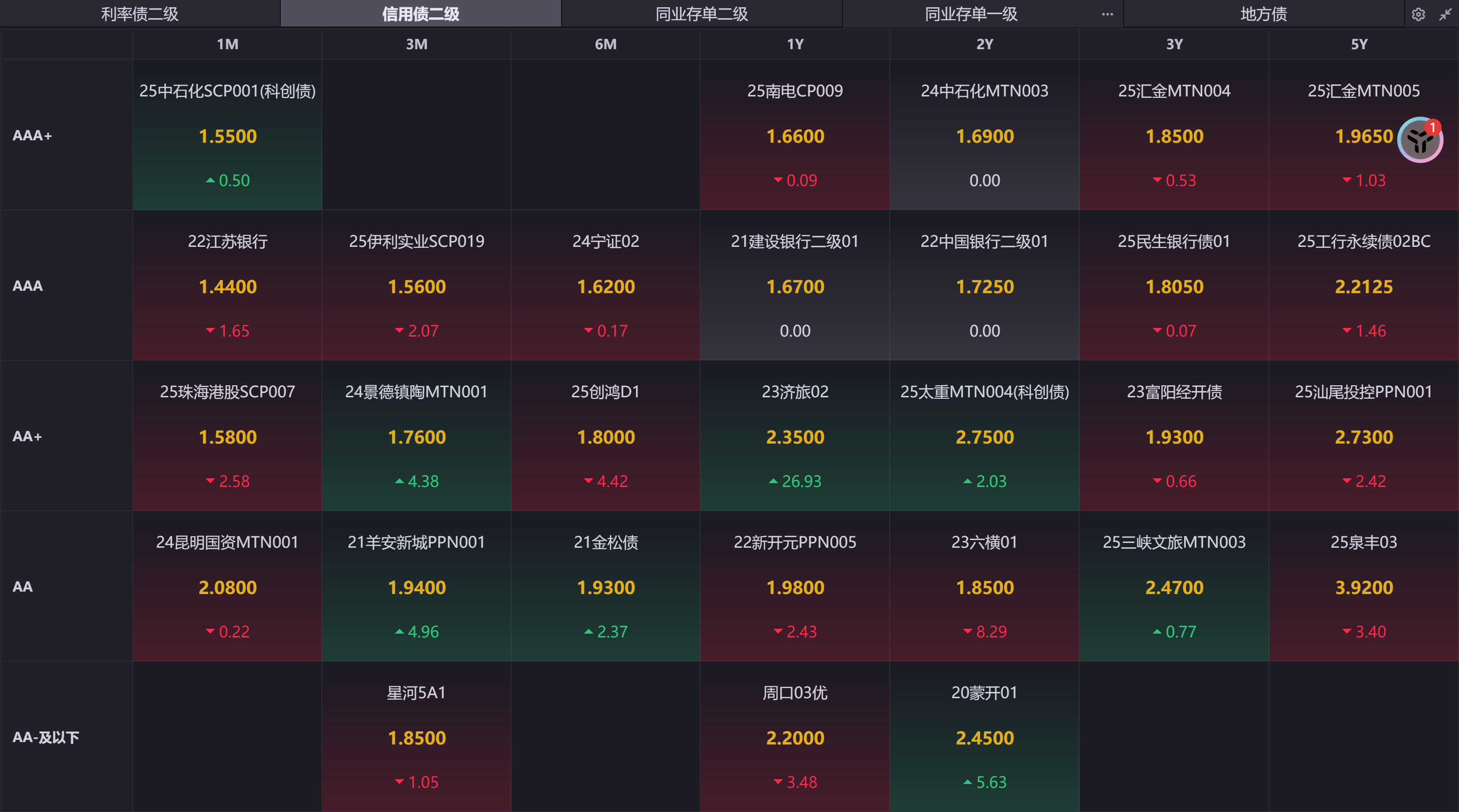Screen dimensions: 1459x812
Task: Open the 25三峡文旅MTN003 bond cell
Action: (1173, 587)
